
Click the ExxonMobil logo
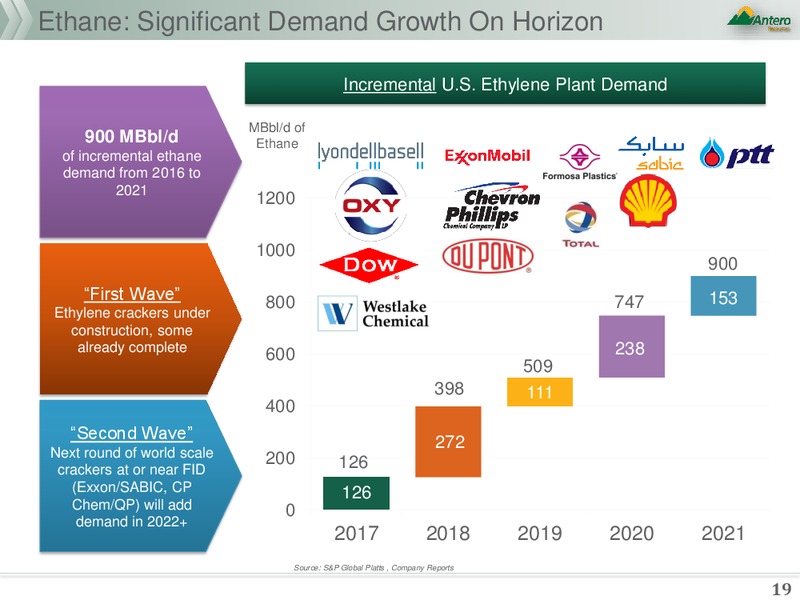point(487,156)
